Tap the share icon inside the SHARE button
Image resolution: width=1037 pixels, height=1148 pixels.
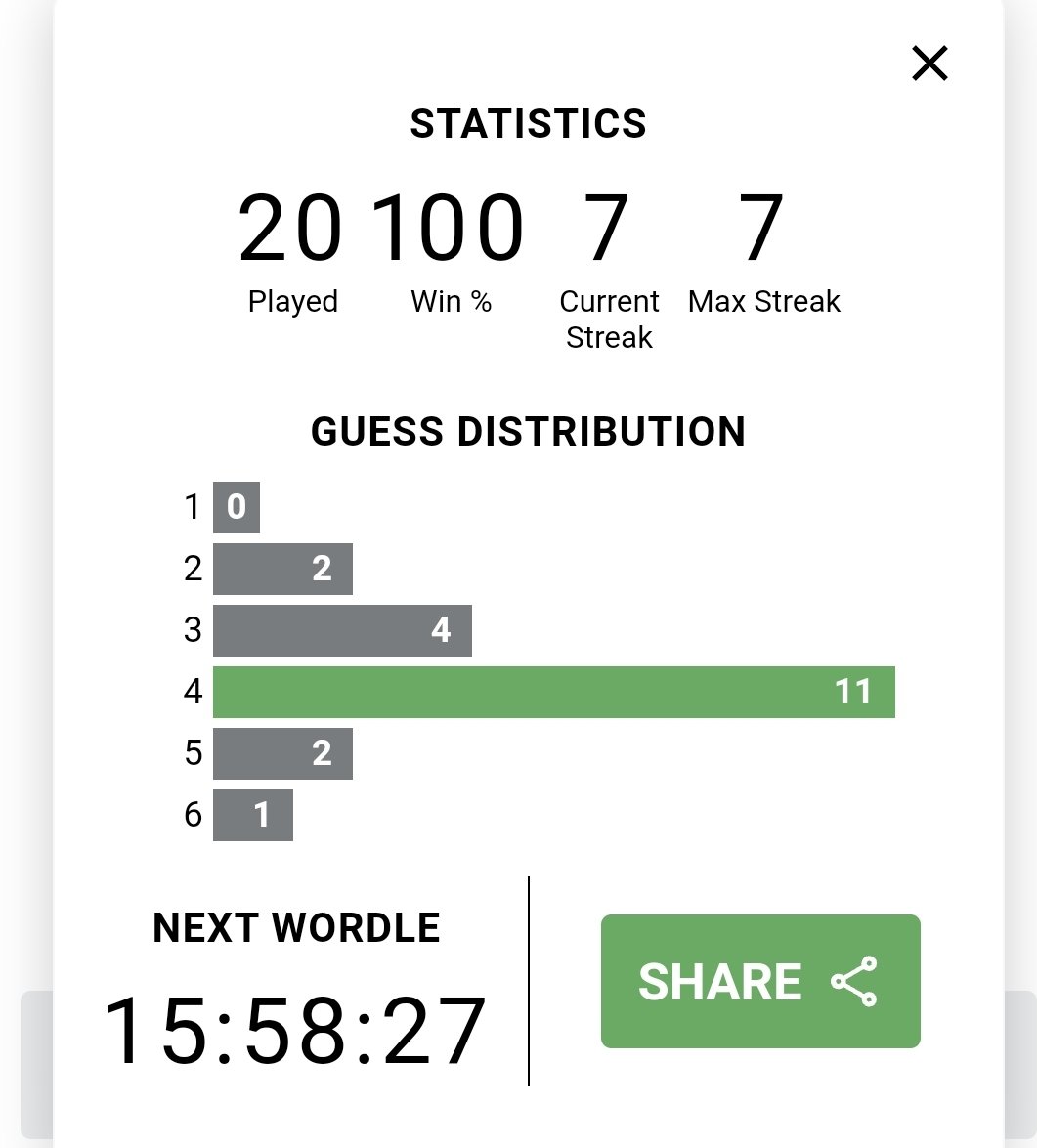click(854, 981)
